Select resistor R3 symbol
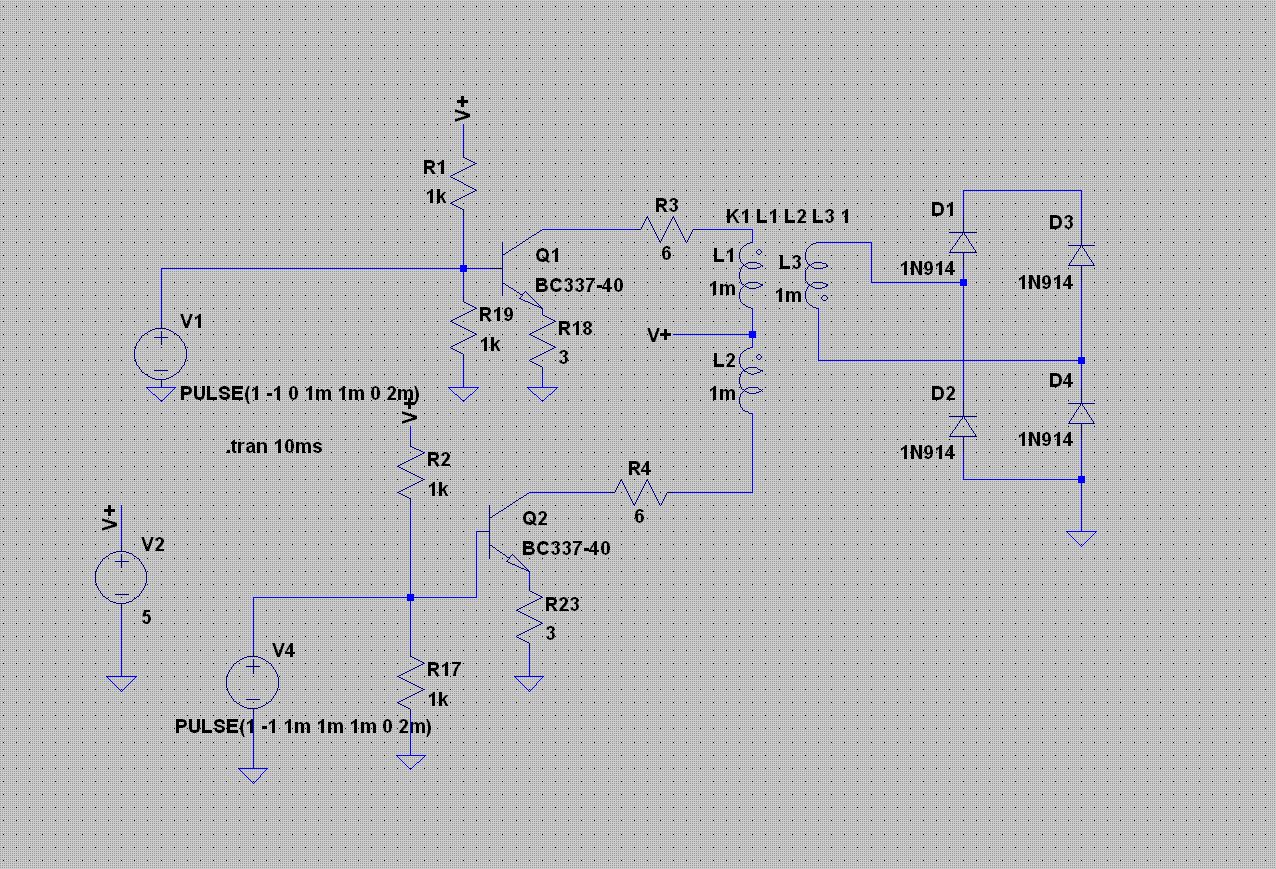The image size is (1276, 869). click(x=665, y=229)
